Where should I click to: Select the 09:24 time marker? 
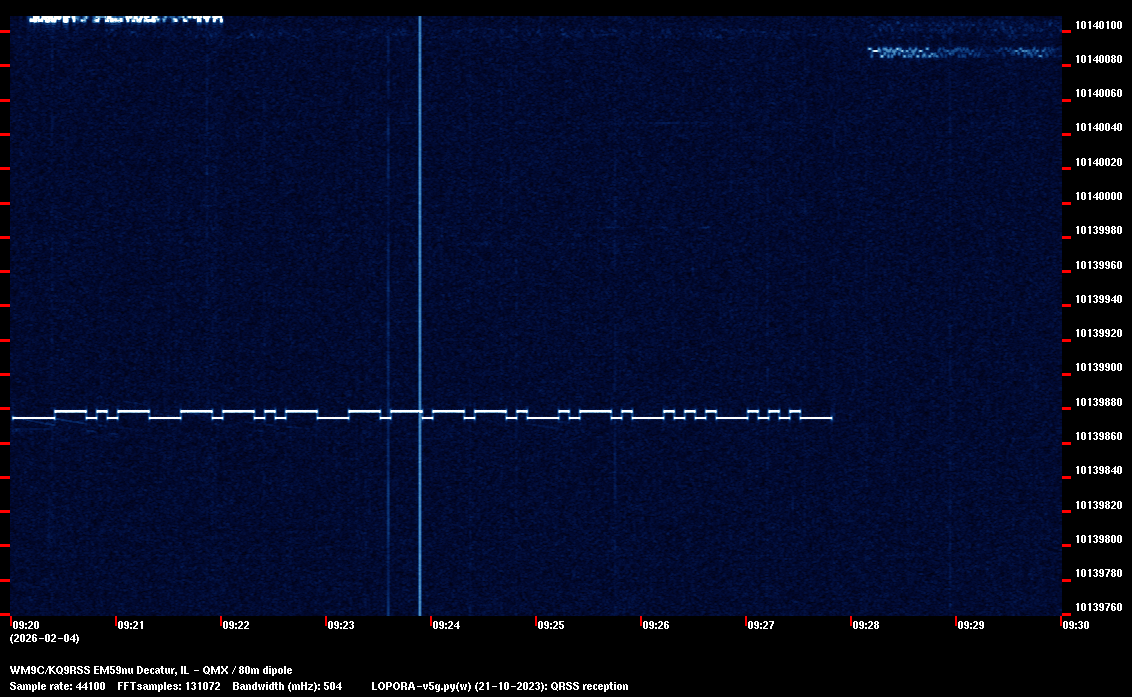click(446, 625)
